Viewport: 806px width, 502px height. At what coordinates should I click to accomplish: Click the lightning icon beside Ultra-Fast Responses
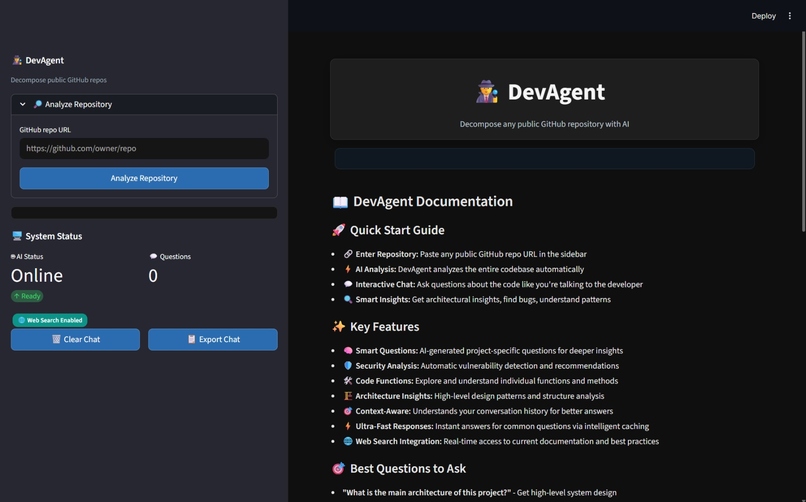(x=348, y=426)
